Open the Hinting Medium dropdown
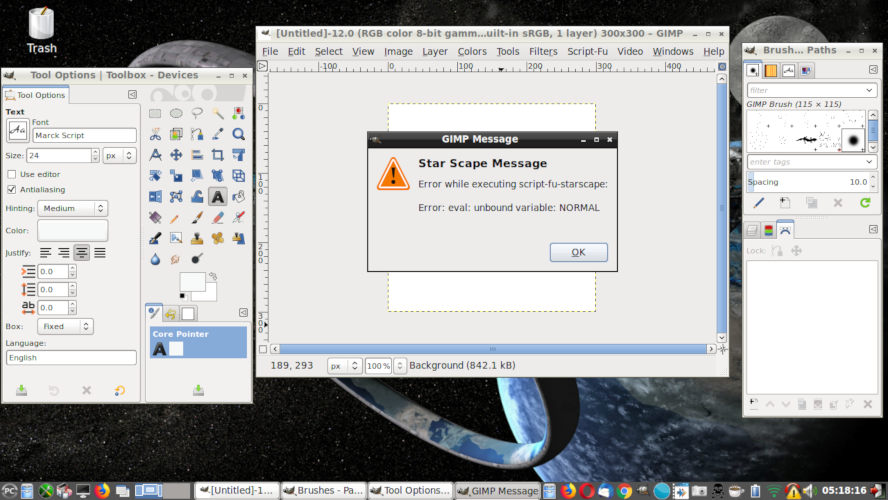The height and width of the screenshot is (500, 888). click(72, 208)
